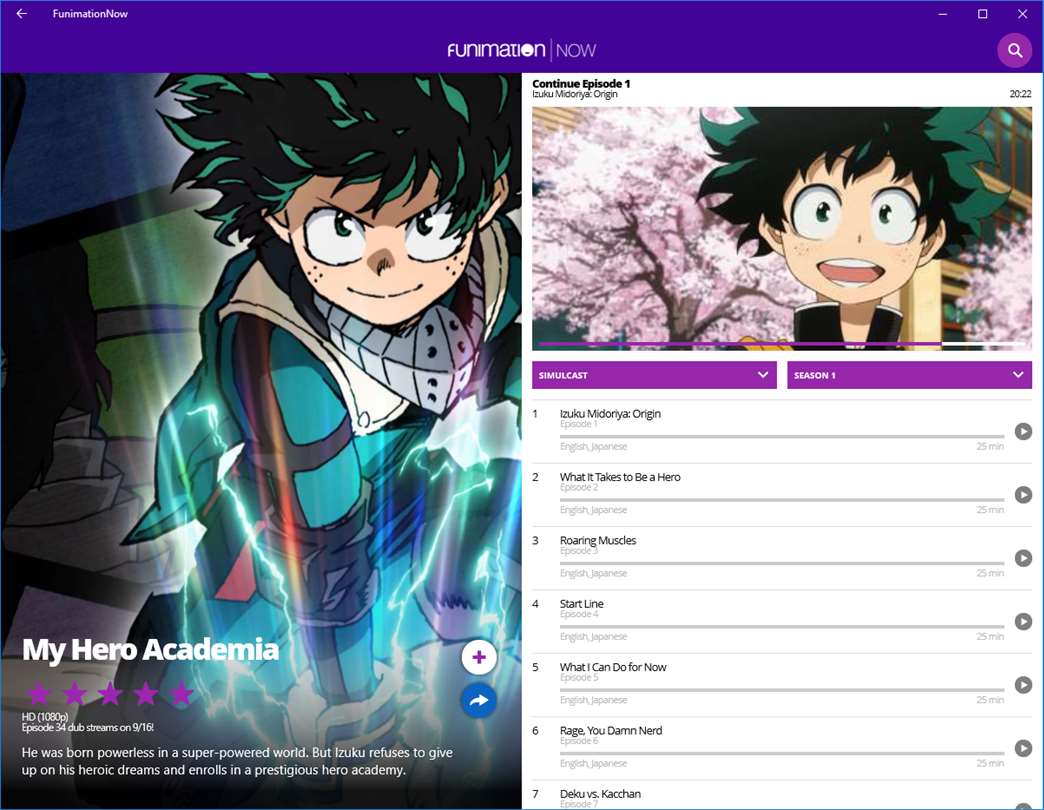This screenshot has height=810, width=1044.
Task: Rate with the second purple star
Action: (75, 694)
